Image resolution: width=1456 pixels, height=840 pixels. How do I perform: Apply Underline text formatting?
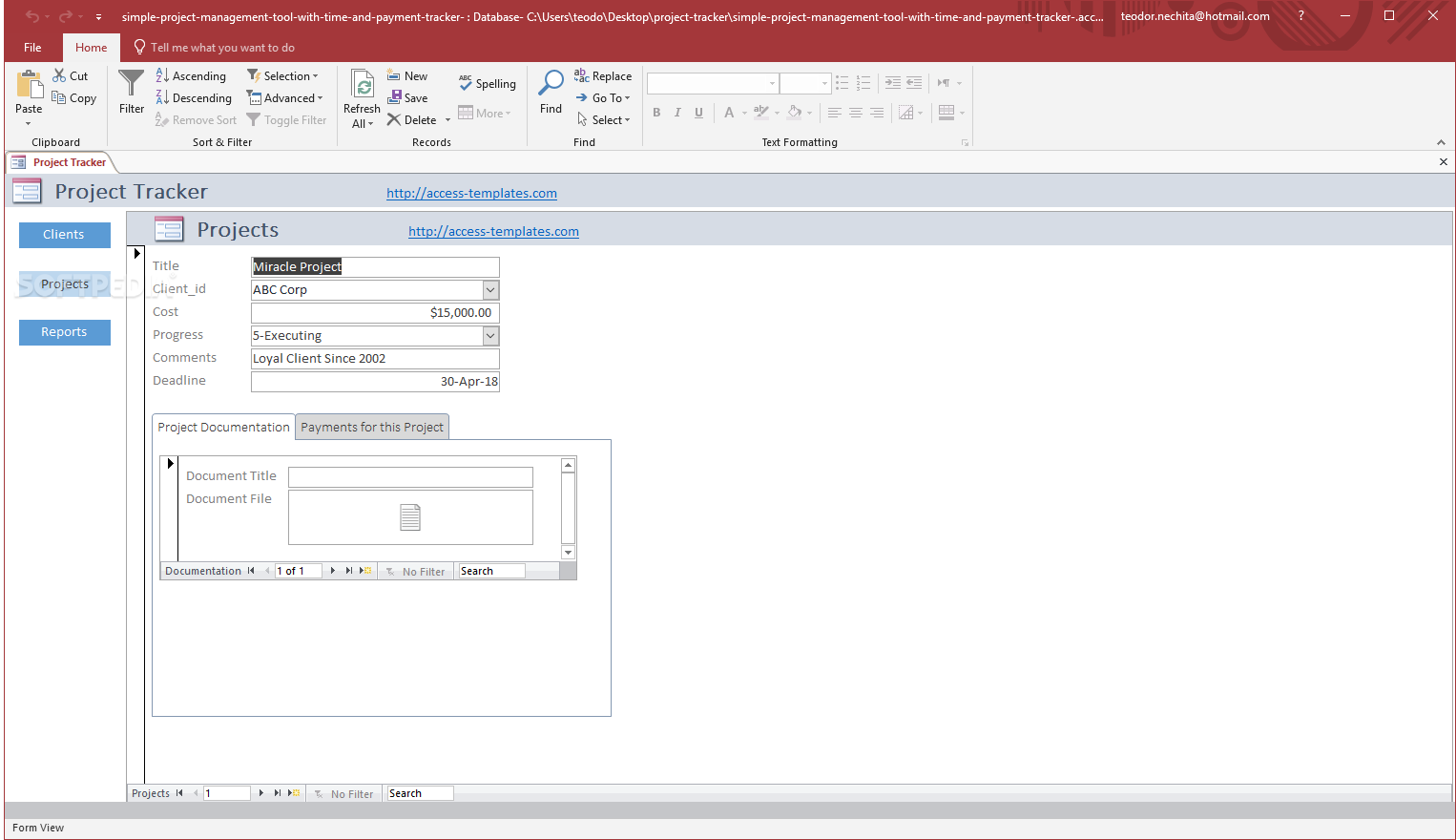click(698, 112)
